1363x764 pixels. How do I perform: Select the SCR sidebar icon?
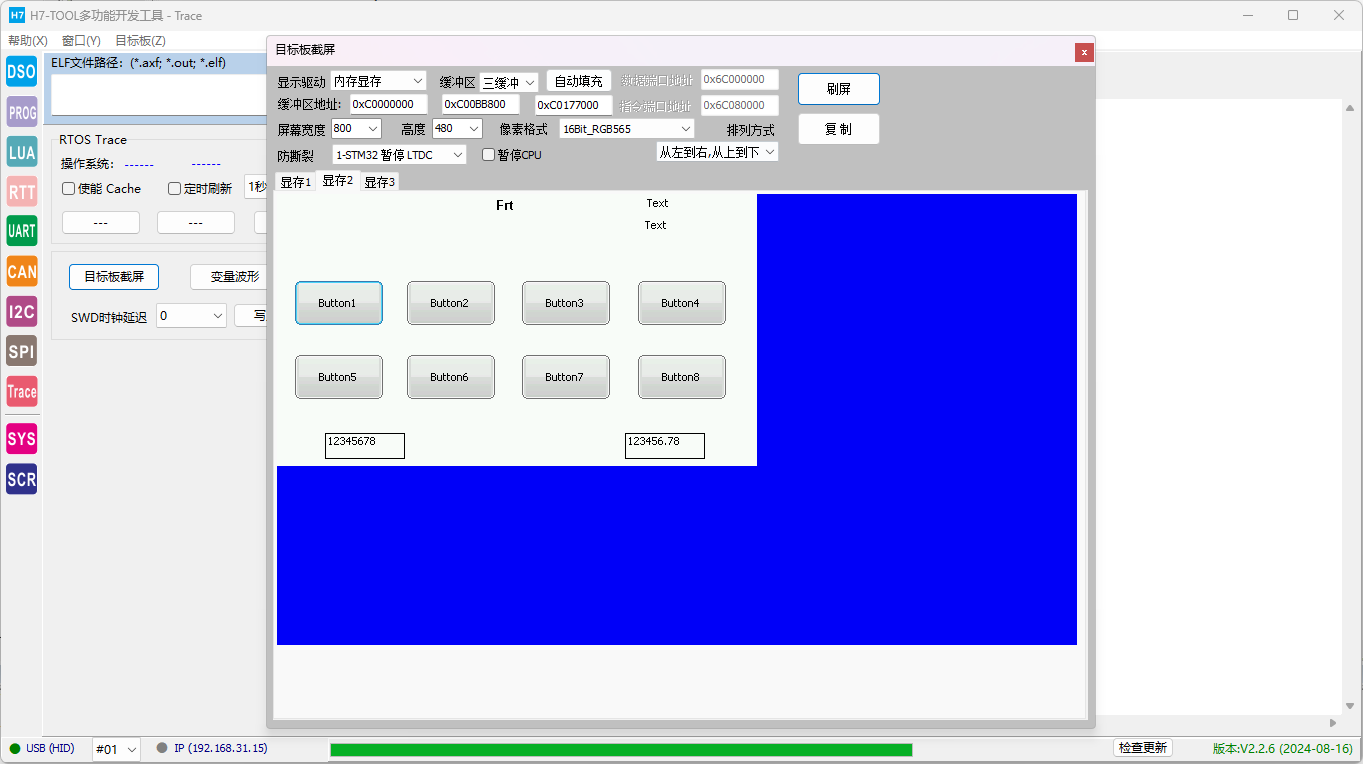21,479
